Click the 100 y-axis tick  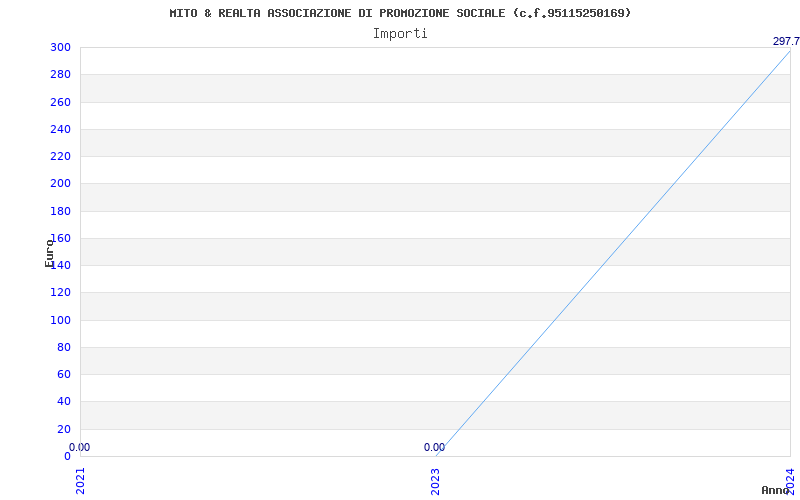(60, 320)
